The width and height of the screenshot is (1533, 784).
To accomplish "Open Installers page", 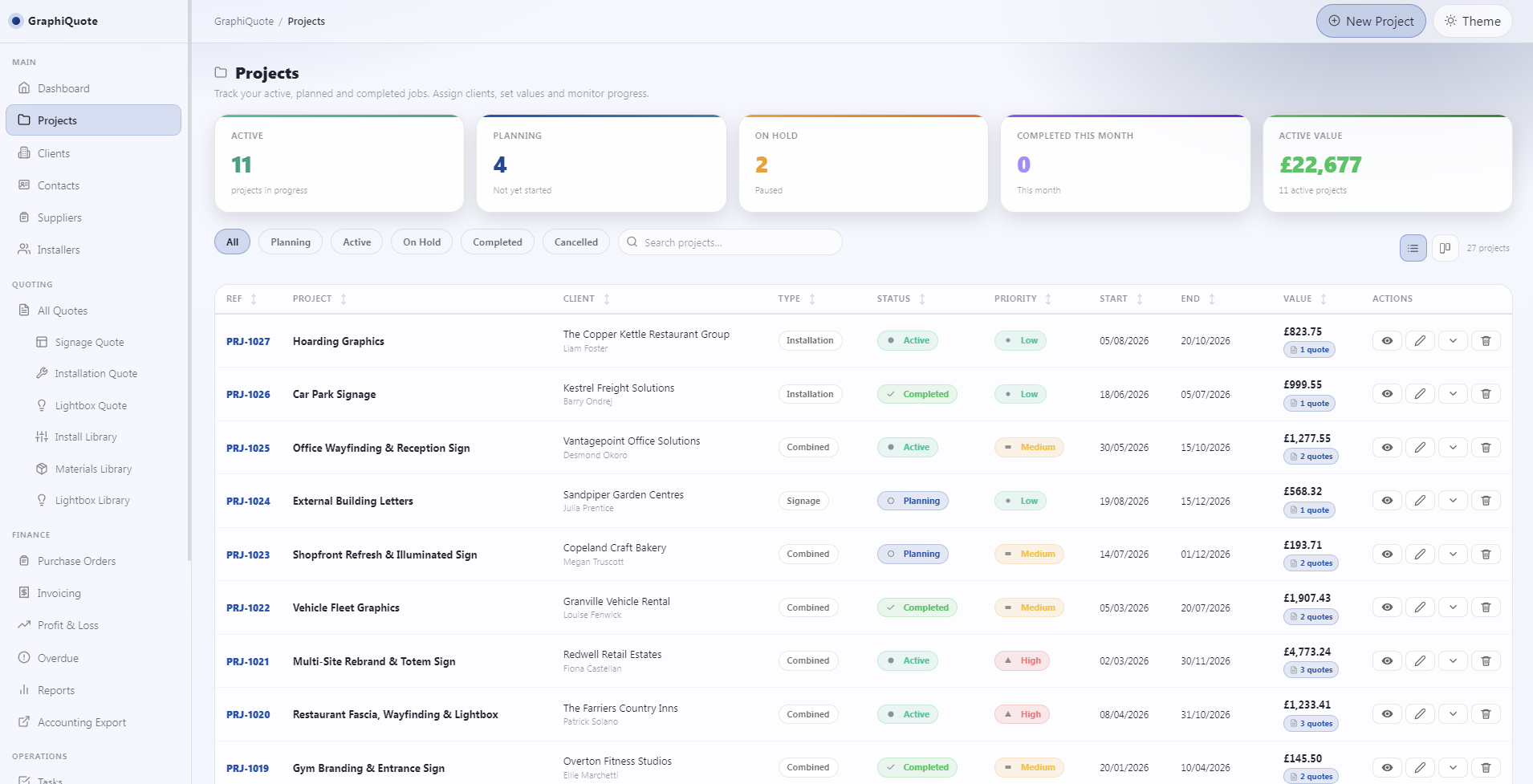I will click(93, 250).
